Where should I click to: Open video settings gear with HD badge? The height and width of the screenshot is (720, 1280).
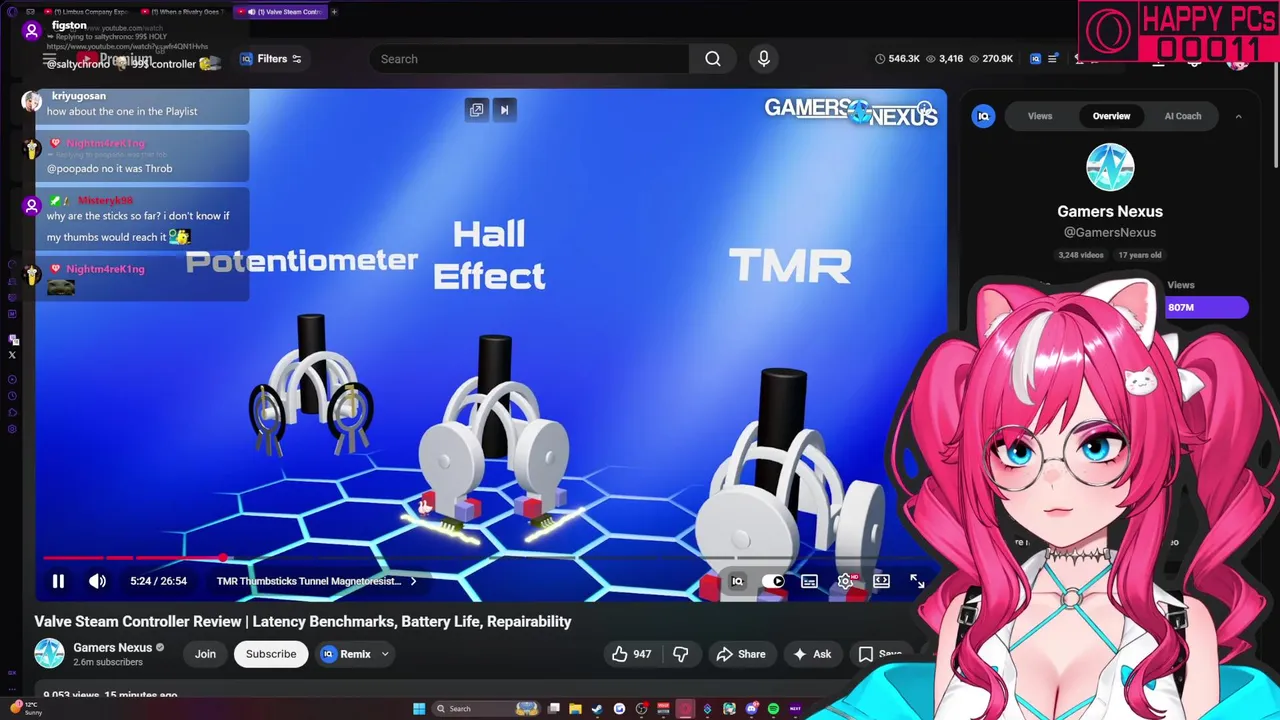coord(846,581)
